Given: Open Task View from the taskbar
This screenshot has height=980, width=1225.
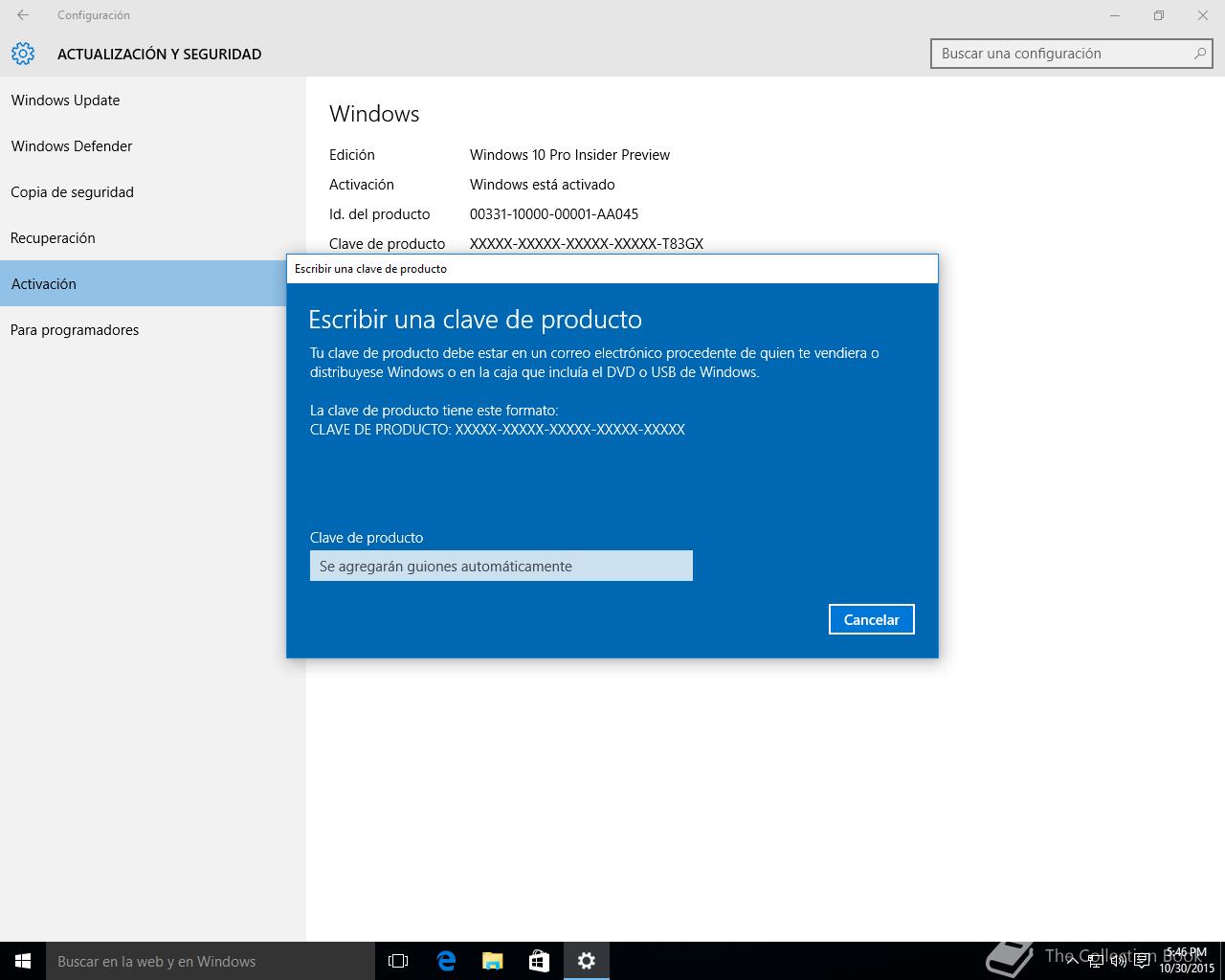Looking at the screenshot, I should 398,961.
